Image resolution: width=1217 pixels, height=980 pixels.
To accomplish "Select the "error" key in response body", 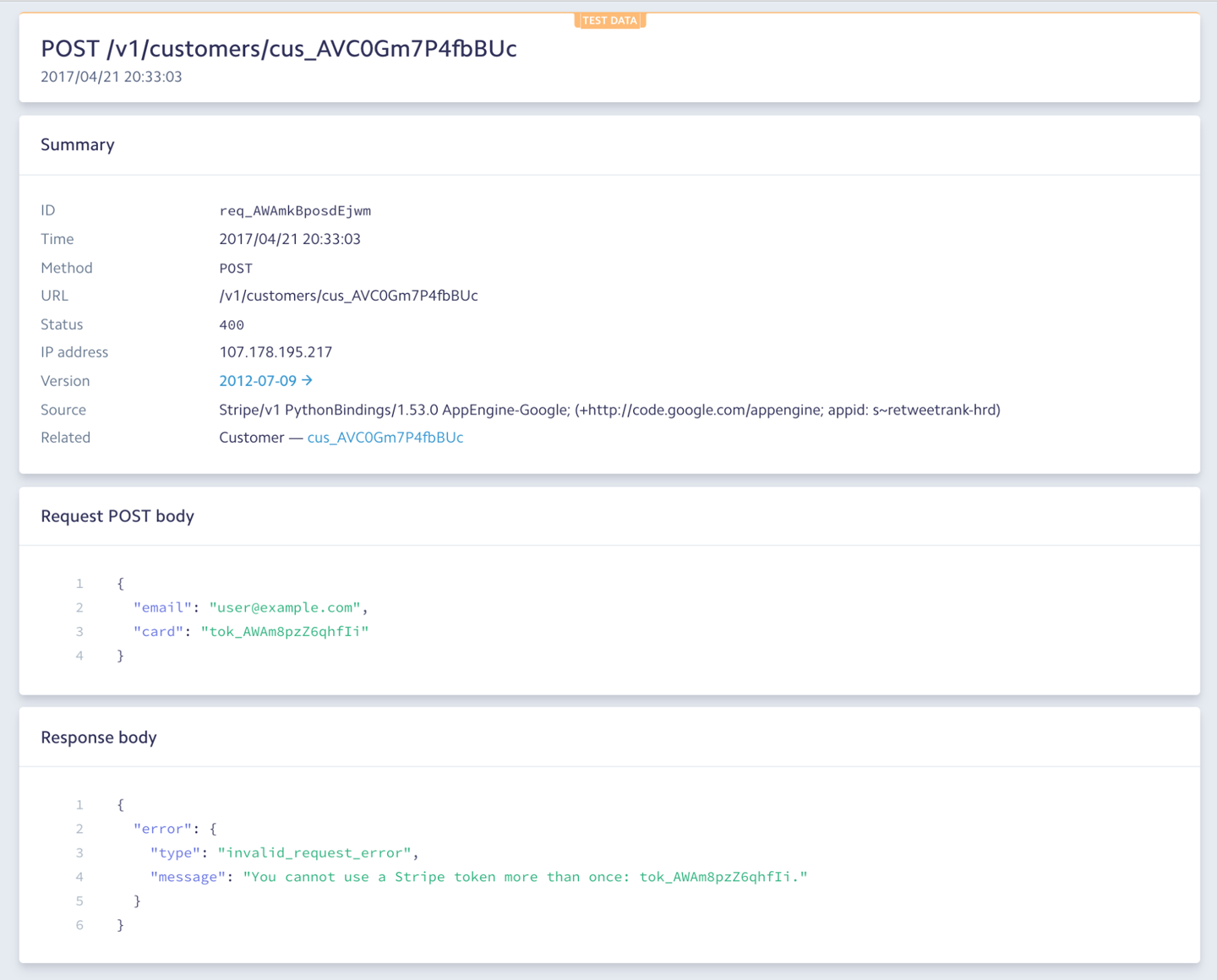I will pyautogui.click(x=163, y=829).
